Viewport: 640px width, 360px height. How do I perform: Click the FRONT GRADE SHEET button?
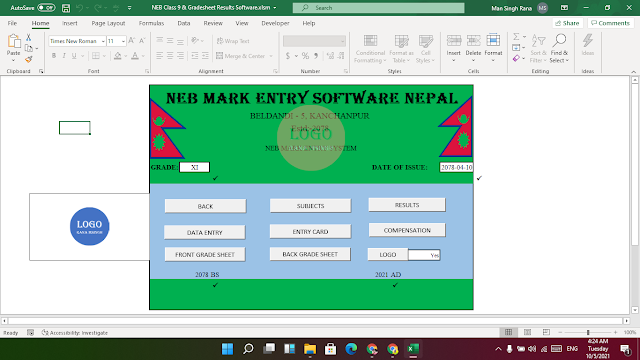click(205, 254)
